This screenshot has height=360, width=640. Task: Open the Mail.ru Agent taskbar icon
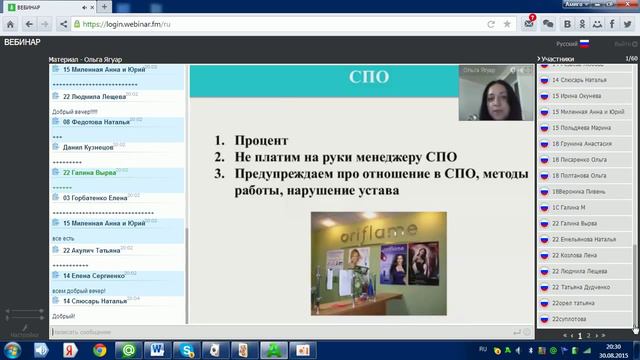pyautogui.click(x=129, y=351)
